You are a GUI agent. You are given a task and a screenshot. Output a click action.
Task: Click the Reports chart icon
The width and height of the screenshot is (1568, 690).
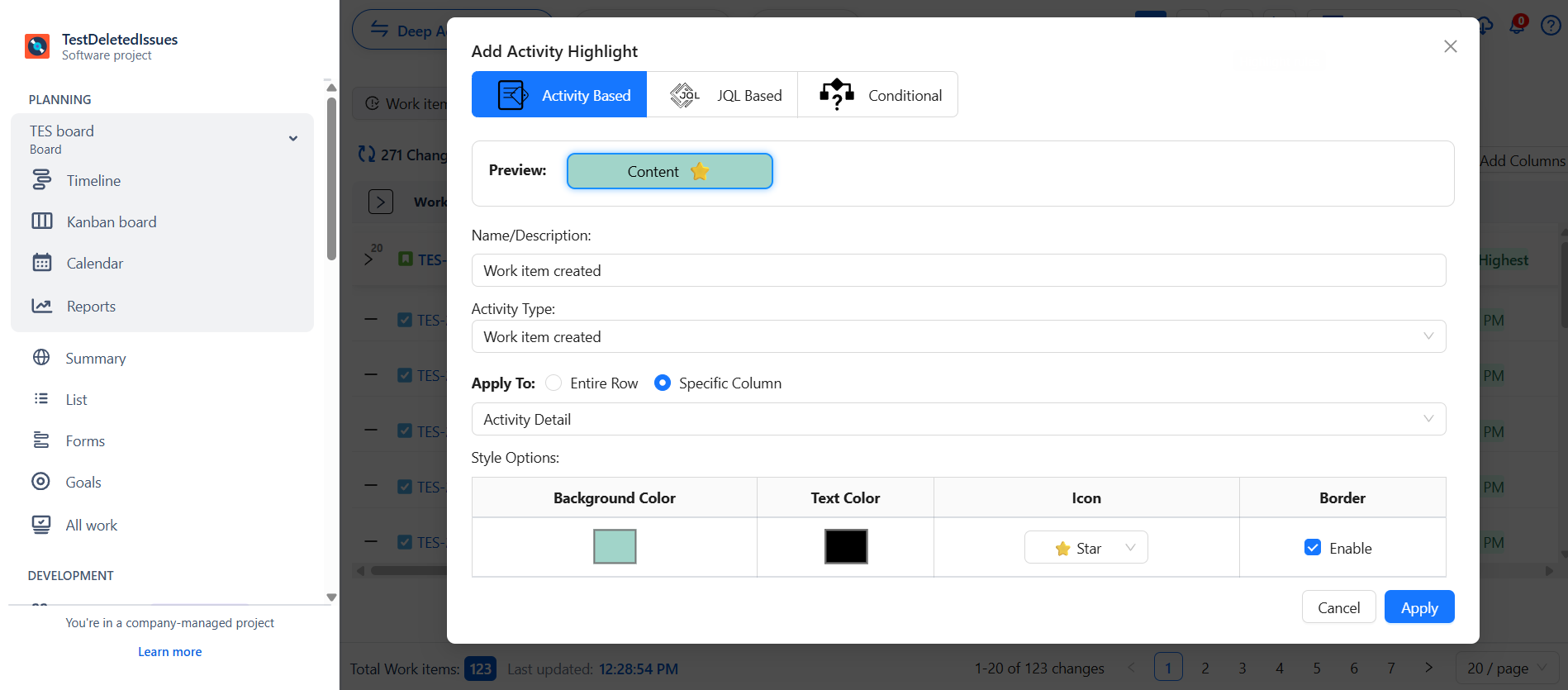[41, 306]
